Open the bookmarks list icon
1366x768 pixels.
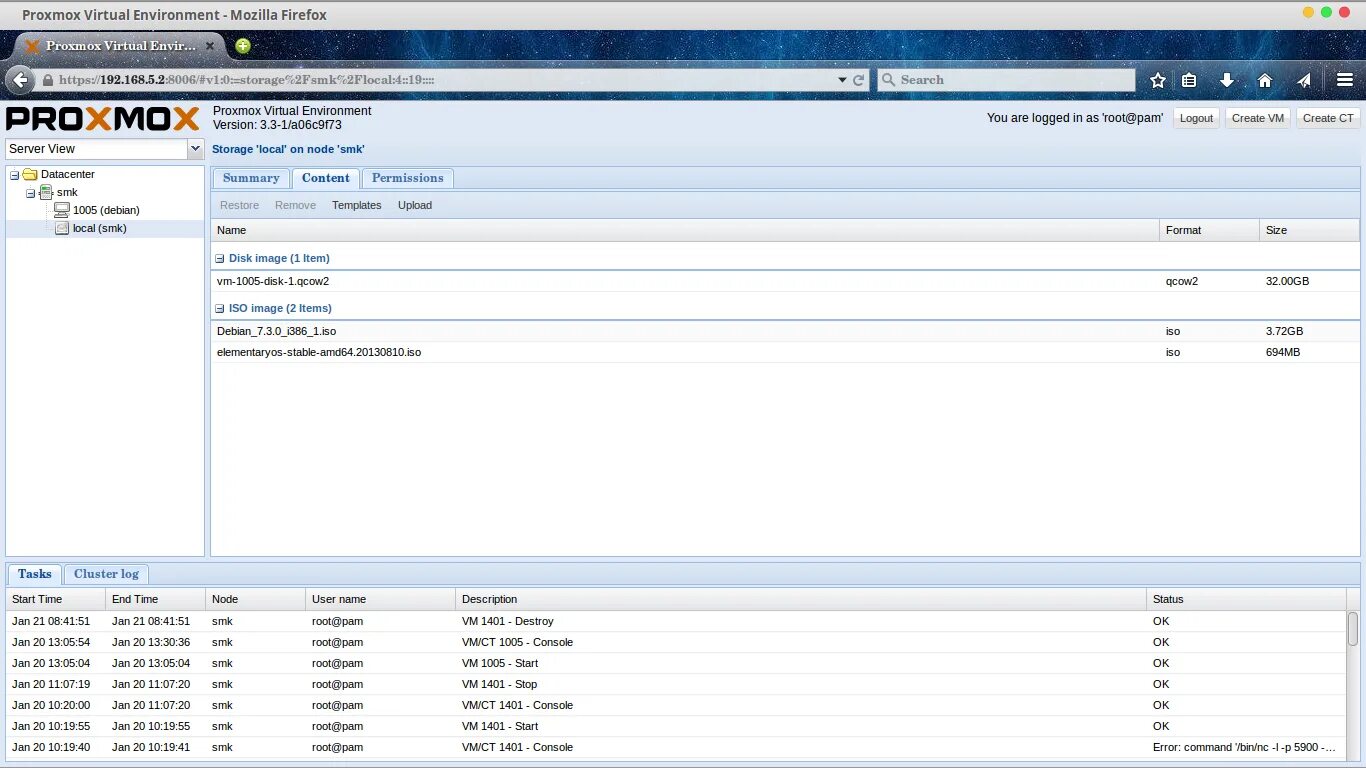pyautogui.click(x=1189, y=80)
